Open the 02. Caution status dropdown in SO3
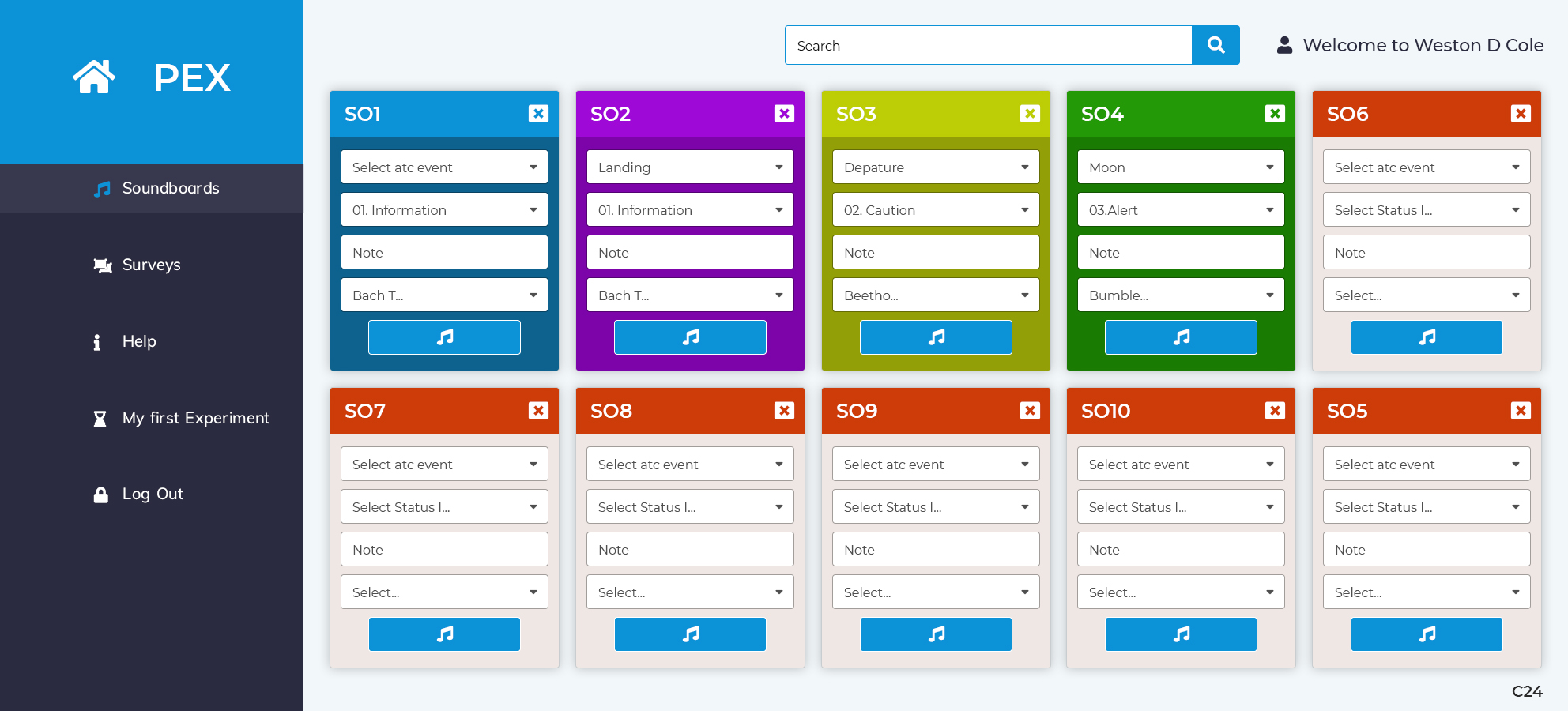The image size is (1568, 711). (x=935, y=209)
